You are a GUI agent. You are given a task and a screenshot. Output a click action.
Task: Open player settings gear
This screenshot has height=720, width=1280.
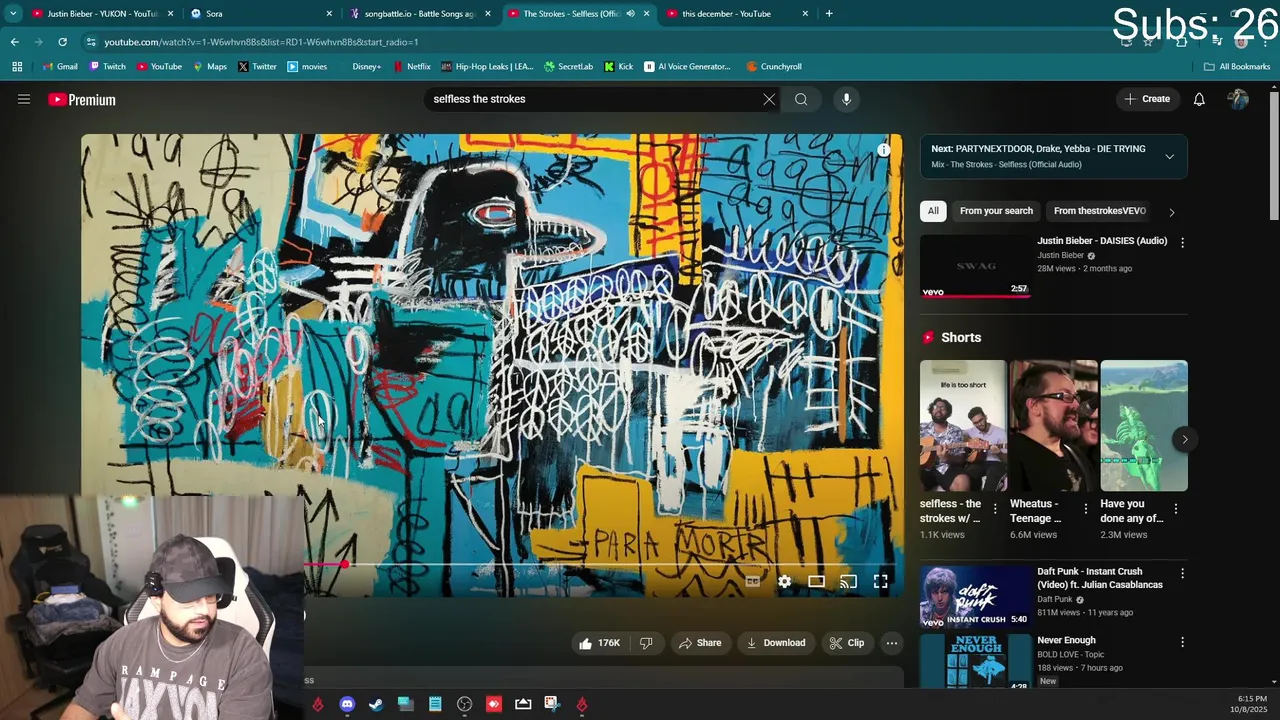785,581
